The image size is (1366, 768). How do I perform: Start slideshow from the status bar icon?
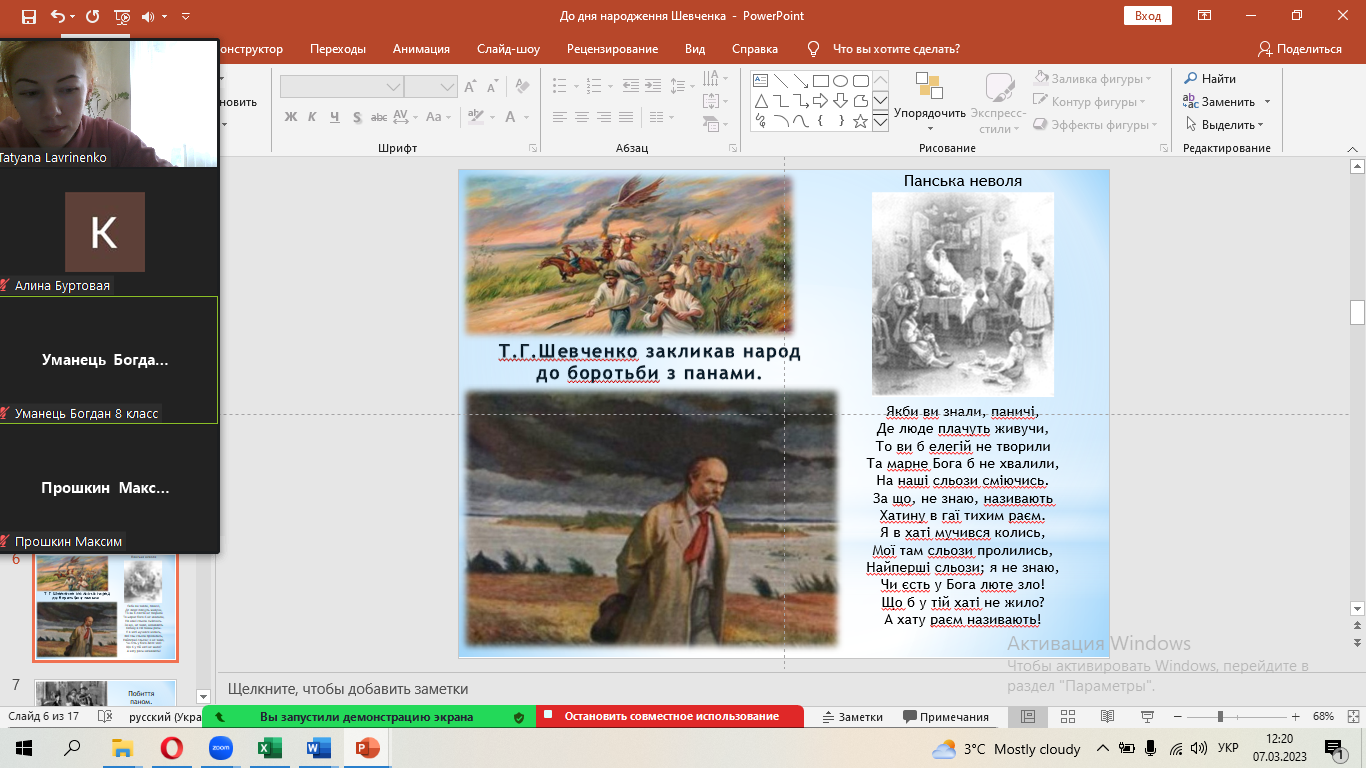(x=1147, y=717)
